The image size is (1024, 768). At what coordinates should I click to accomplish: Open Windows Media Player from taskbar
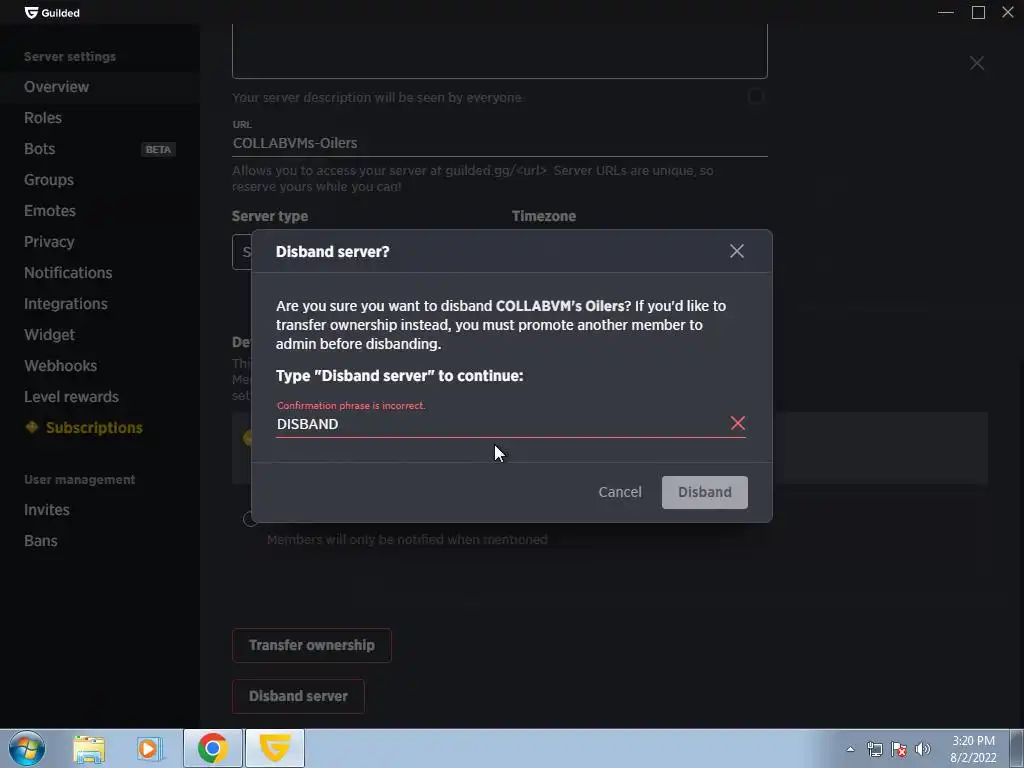coord(149,748)
